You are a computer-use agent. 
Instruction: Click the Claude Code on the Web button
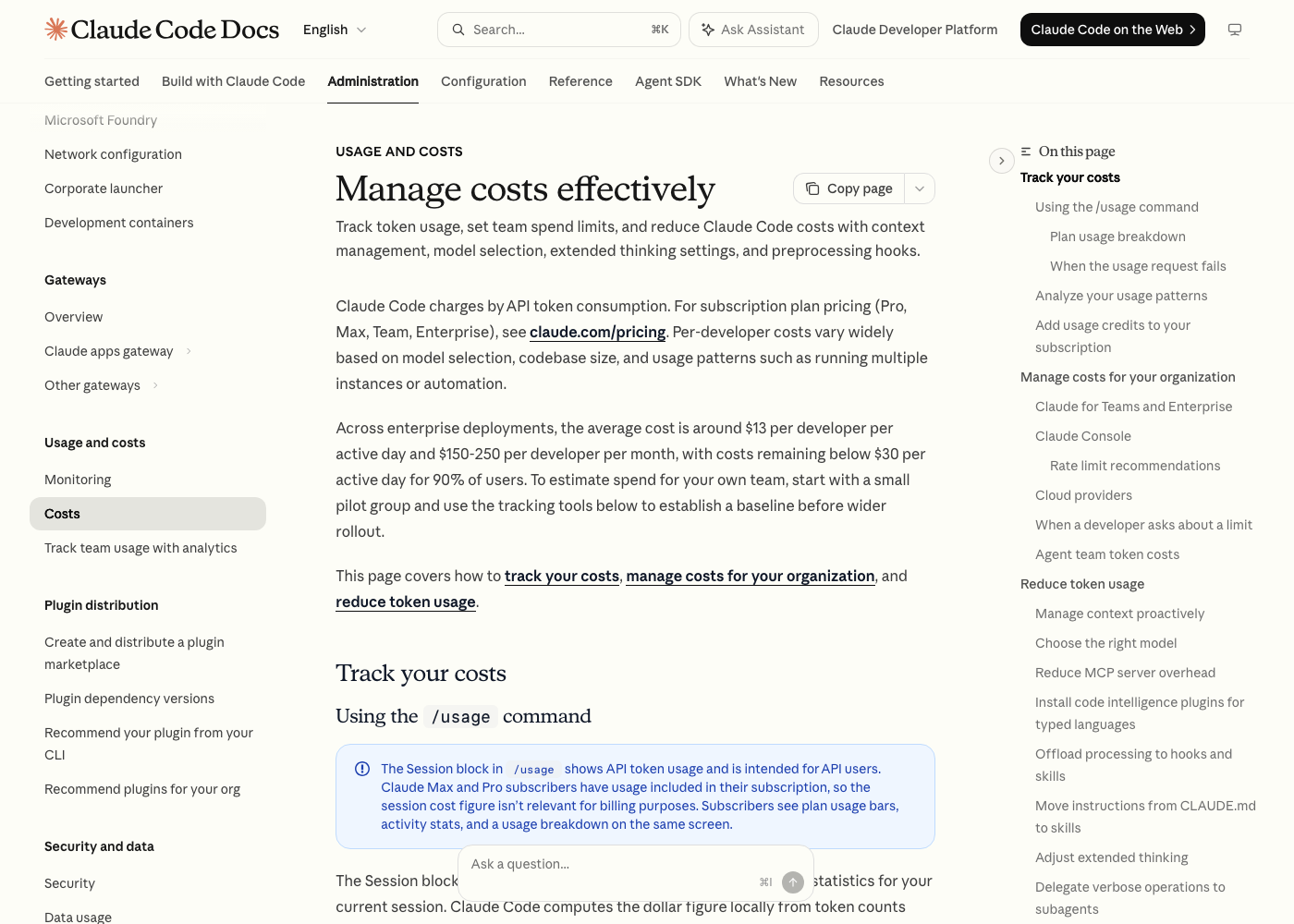click(x=1113, y=30)
